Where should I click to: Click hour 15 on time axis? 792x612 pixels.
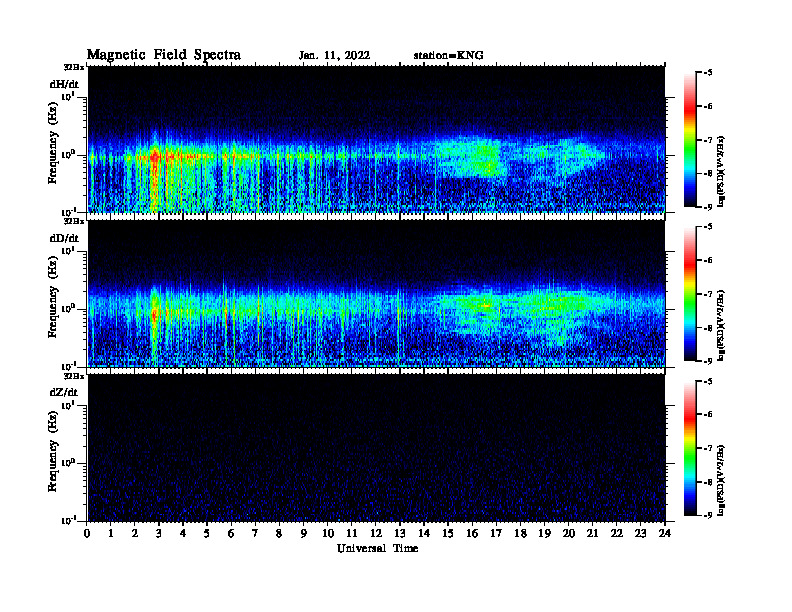(x=448, y=534)
